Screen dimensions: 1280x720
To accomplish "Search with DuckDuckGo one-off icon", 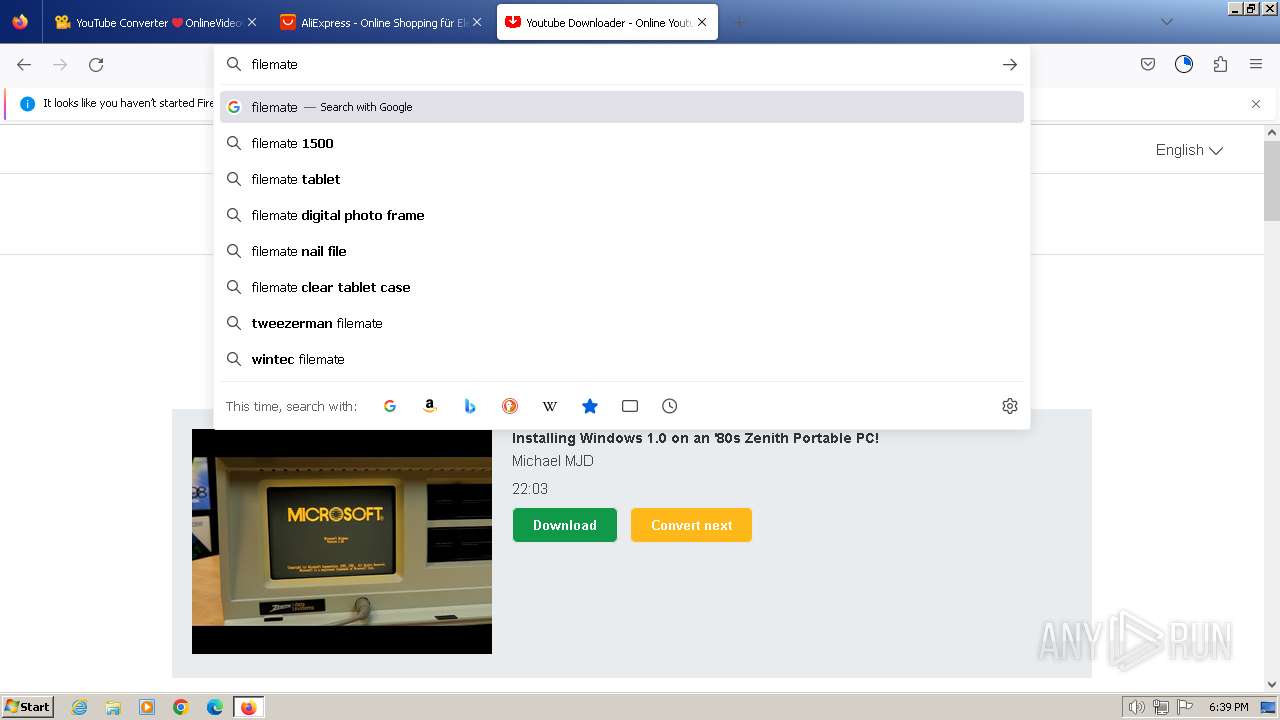I will 510,406.
